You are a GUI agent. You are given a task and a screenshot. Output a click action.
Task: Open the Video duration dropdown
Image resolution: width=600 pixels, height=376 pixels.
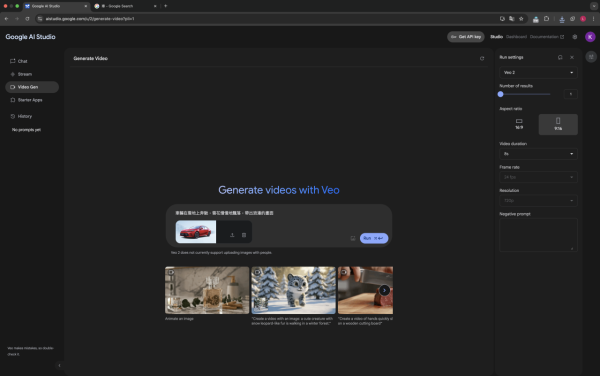point(538,154)
